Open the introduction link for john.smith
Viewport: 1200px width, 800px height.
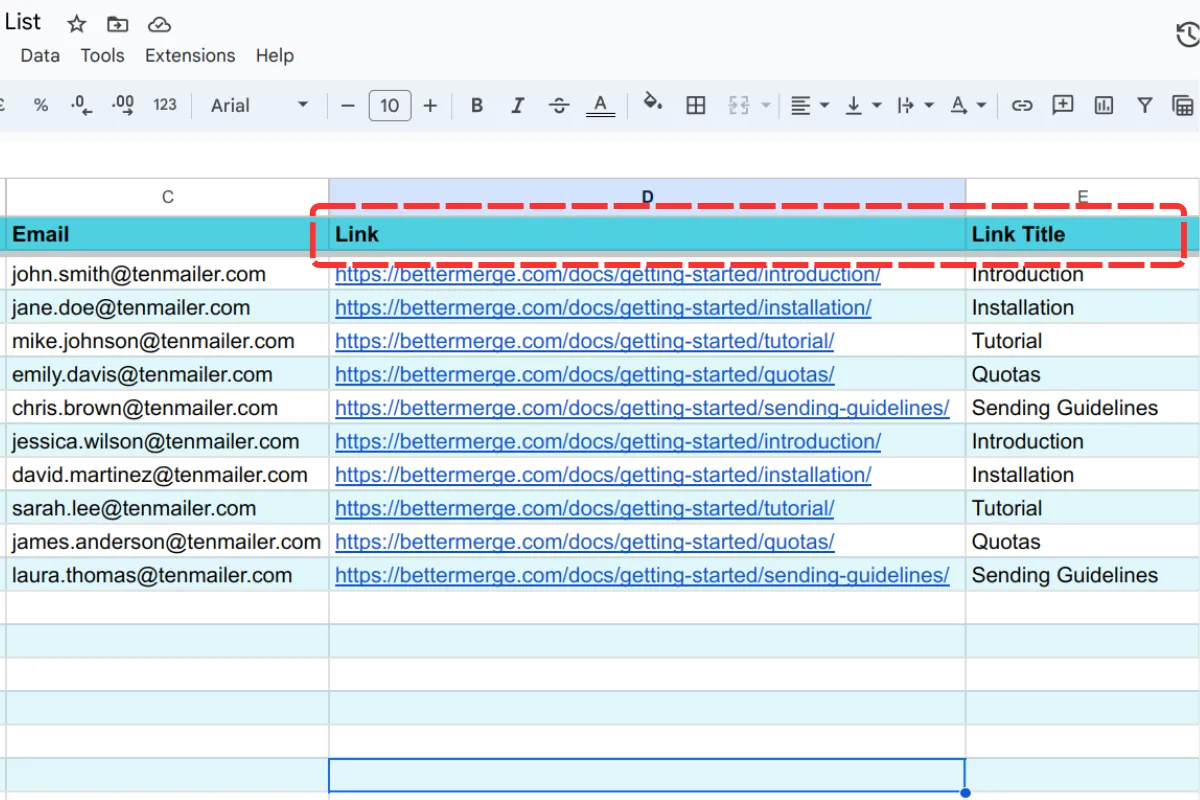pos(608,274)
